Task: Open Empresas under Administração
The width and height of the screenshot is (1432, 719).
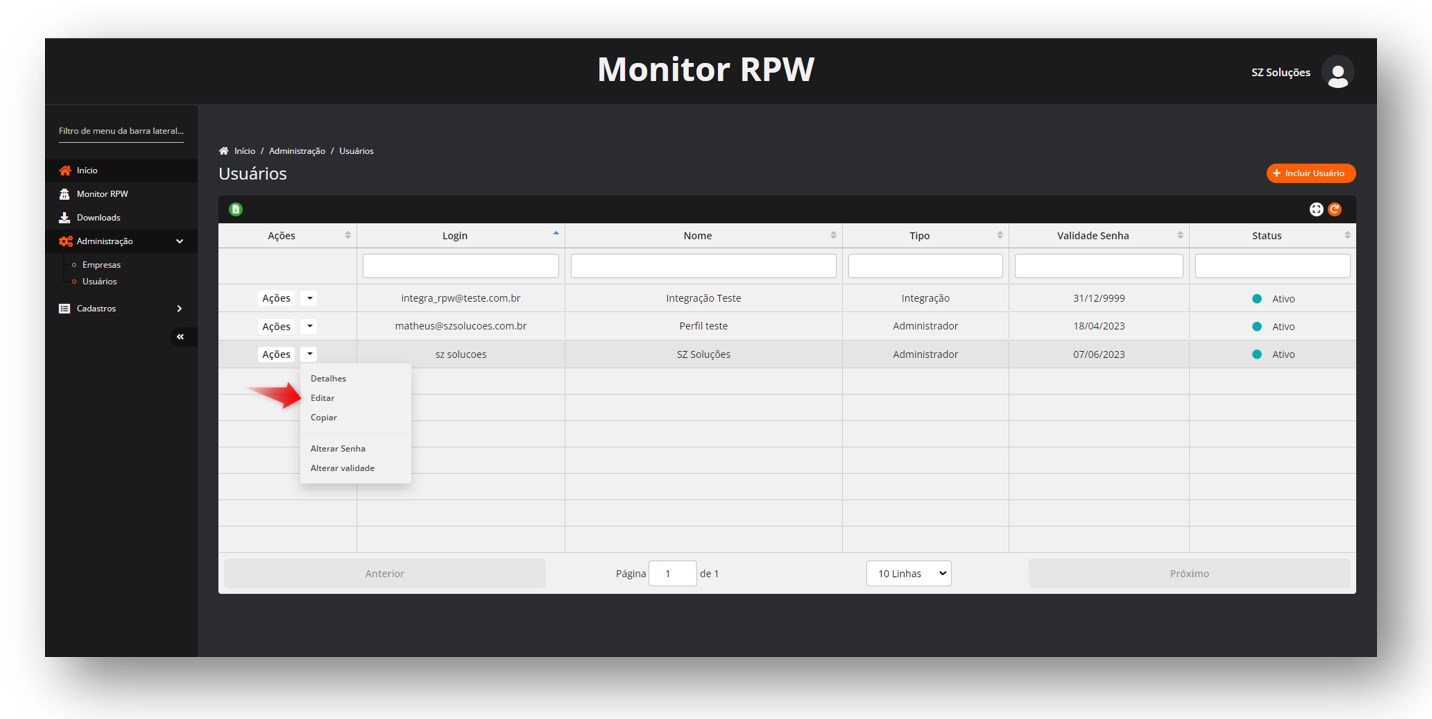Action: [101, 265]
